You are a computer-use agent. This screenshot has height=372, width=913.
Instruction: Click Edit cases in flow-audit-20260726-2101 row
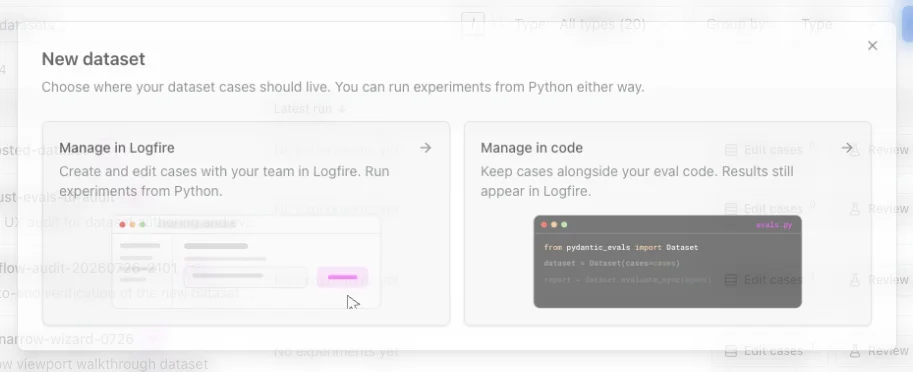pyautogui.click(x=765, y=280)
